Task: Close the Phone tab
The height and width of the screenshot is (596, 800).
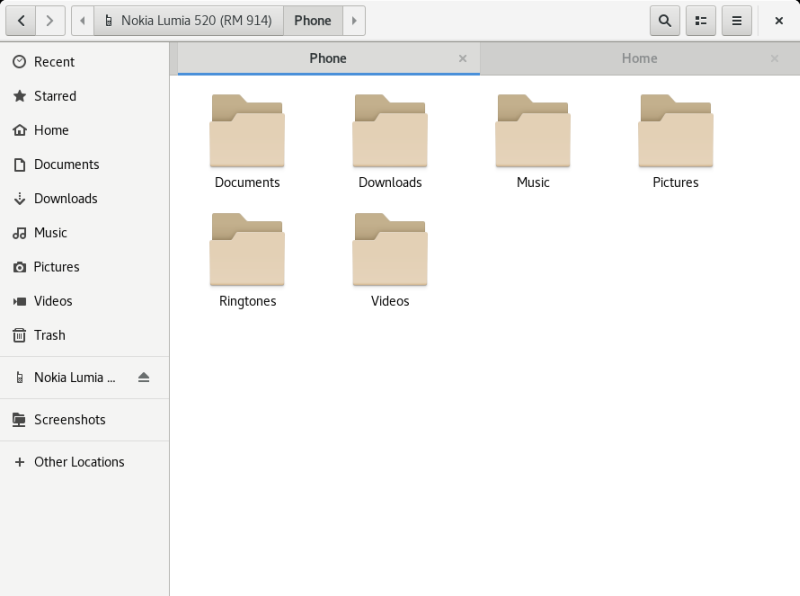Action: click(462, 59)
